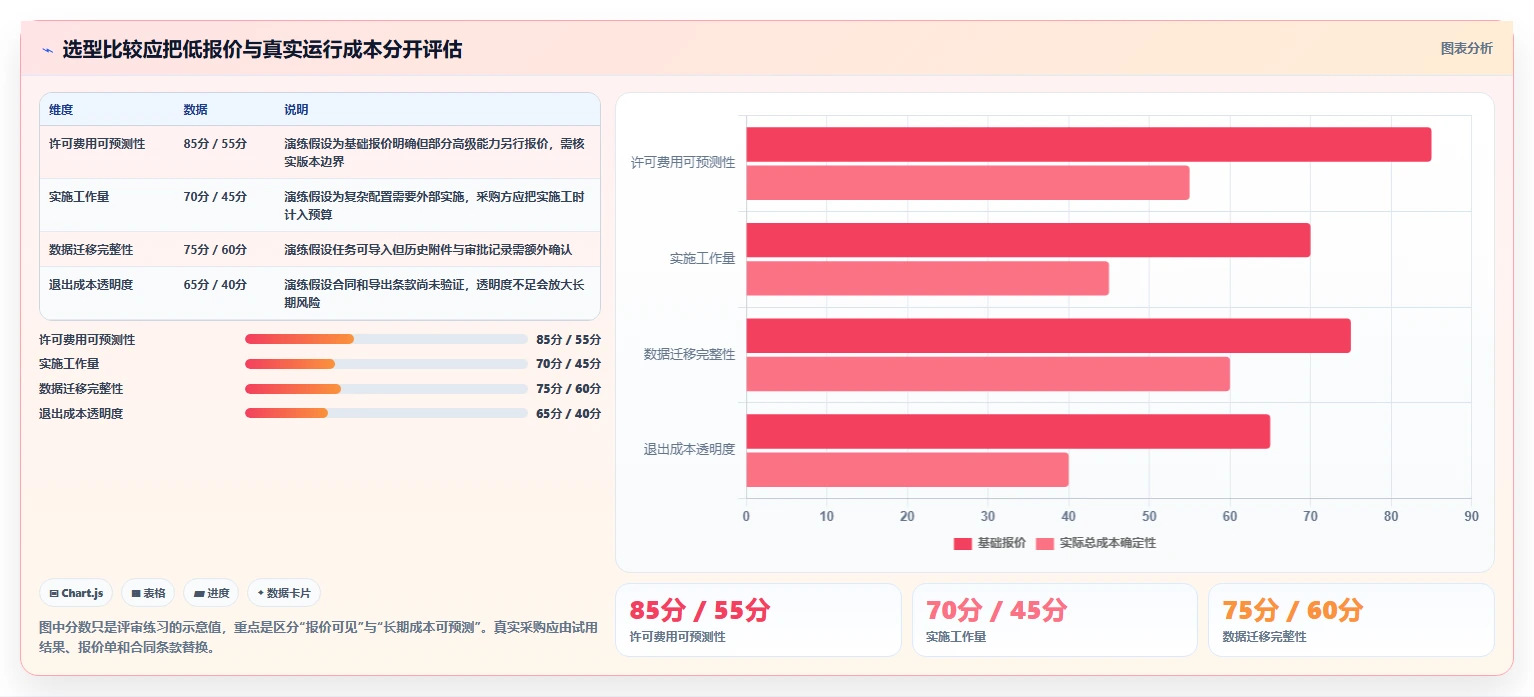Click progress list label 数据迁移完整性

pyautogui.click(x=81, y=389)
